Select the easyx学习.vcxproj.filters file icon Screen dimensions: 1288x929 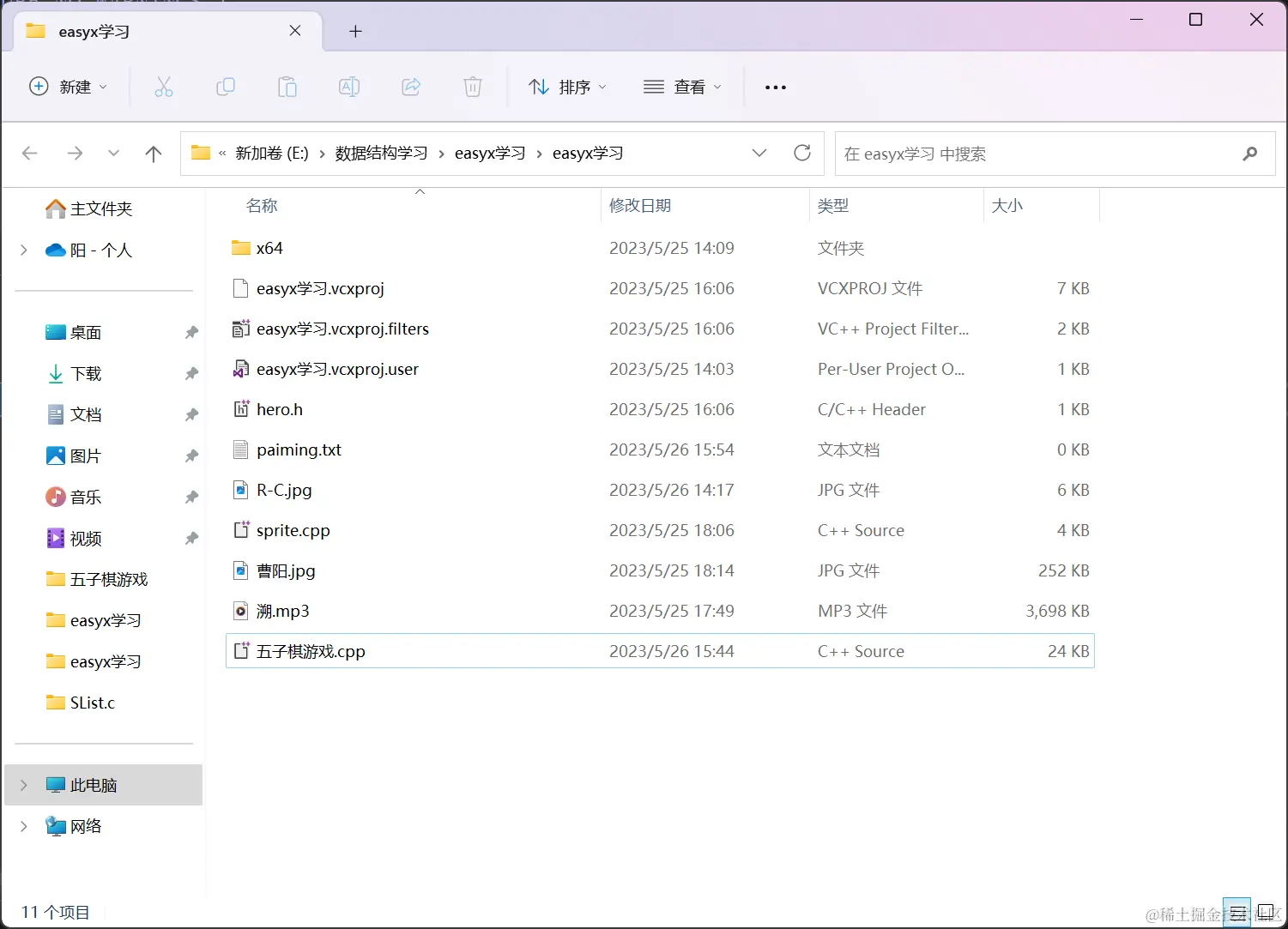click(241, 329)
